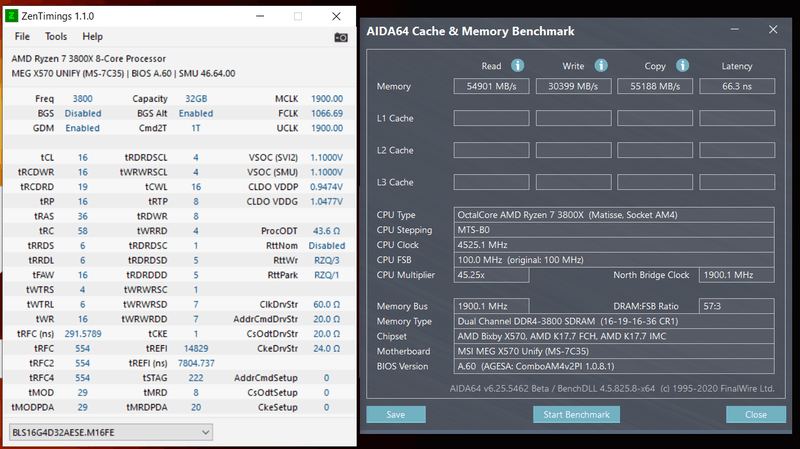Screen dimensions: 800x449
Task: Click the tRC value 58
Action: coord(83,231)
